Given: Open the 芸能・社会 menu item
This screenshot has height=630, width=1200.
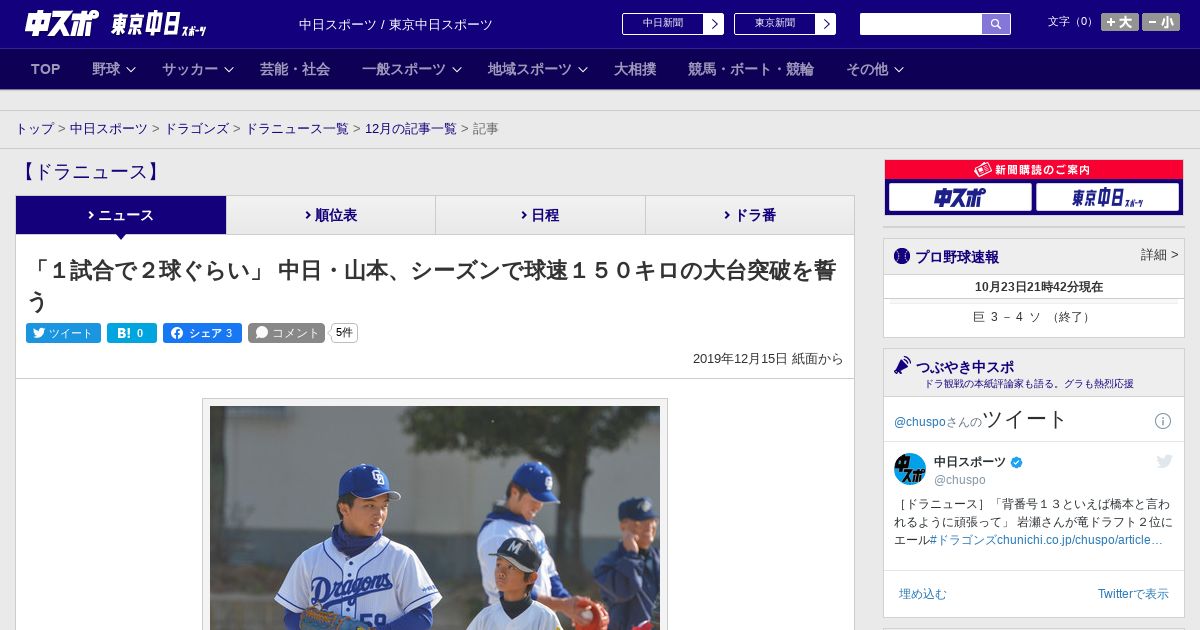Looking at the screenshot, I should 295,69.
